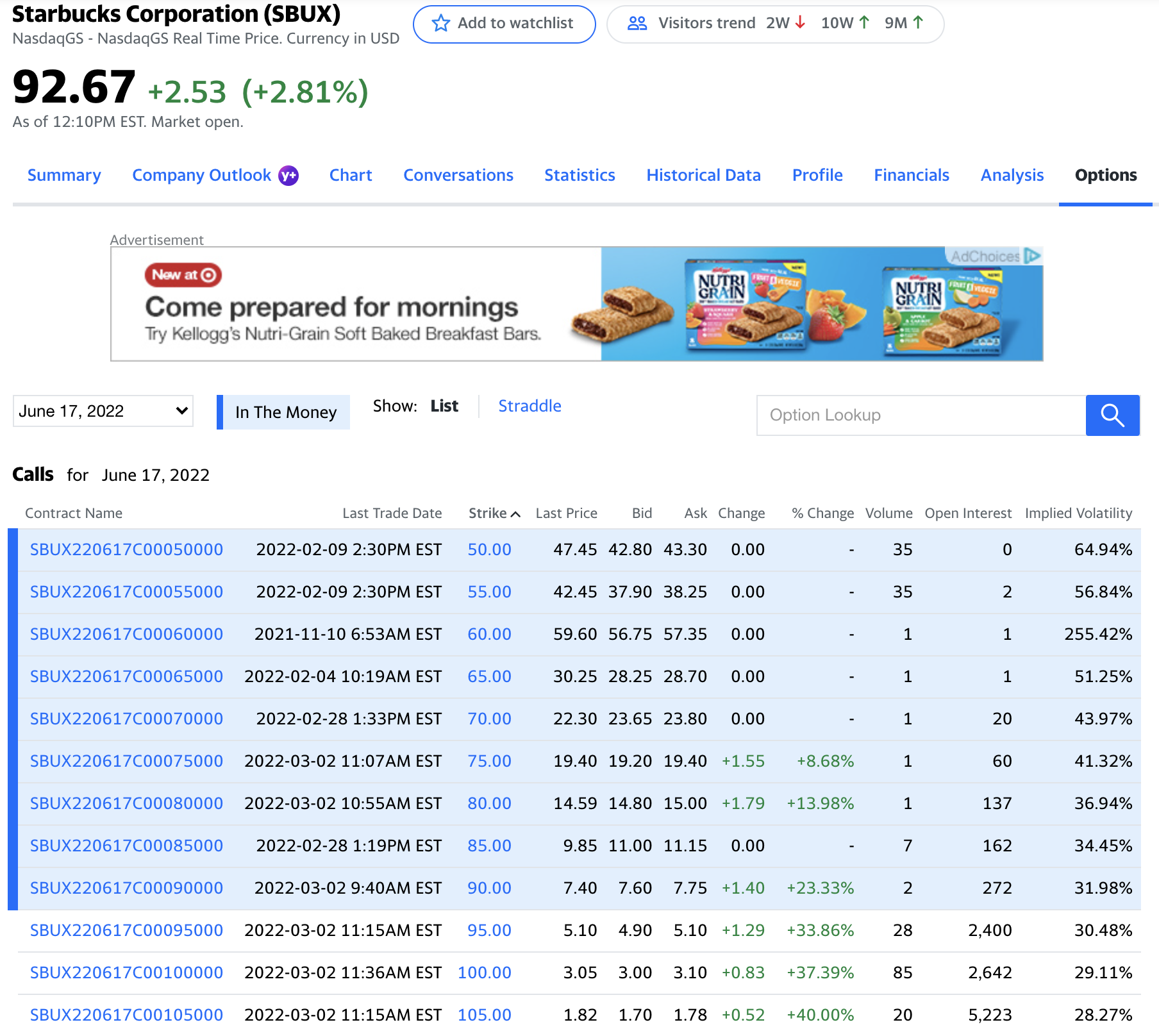Open the Historical Data tab
The height and width of the screenshot is (1036, 1159).
pos(703,175)
